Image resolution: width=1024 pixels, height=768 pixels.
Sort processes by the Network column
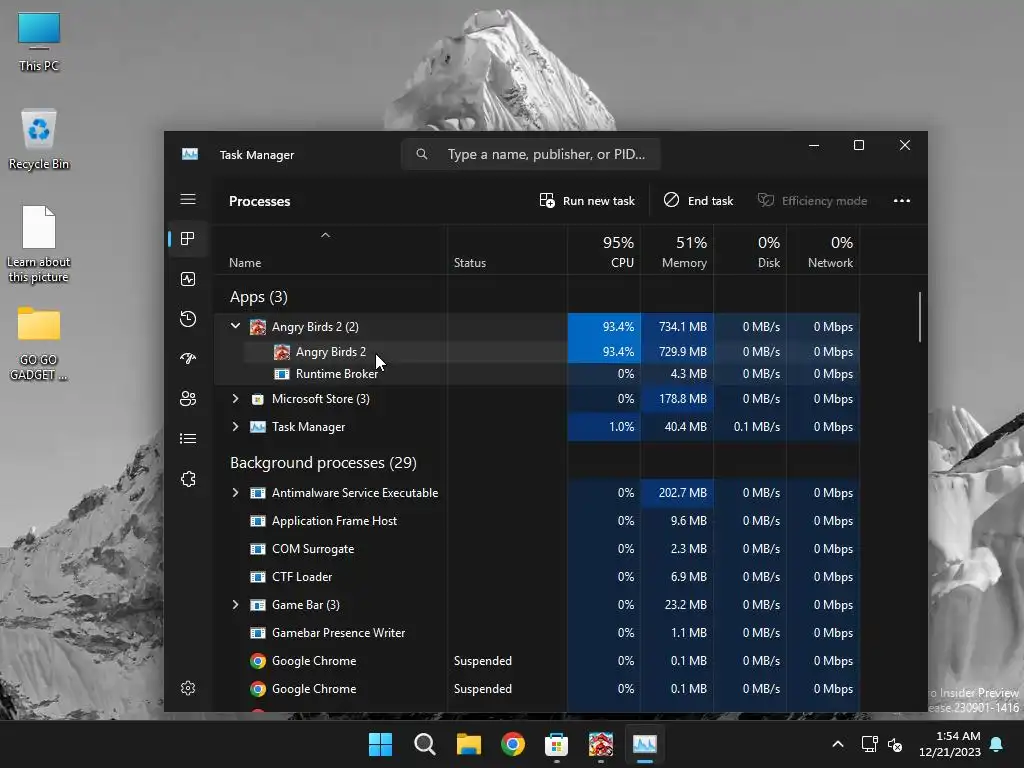coord(824,251)
